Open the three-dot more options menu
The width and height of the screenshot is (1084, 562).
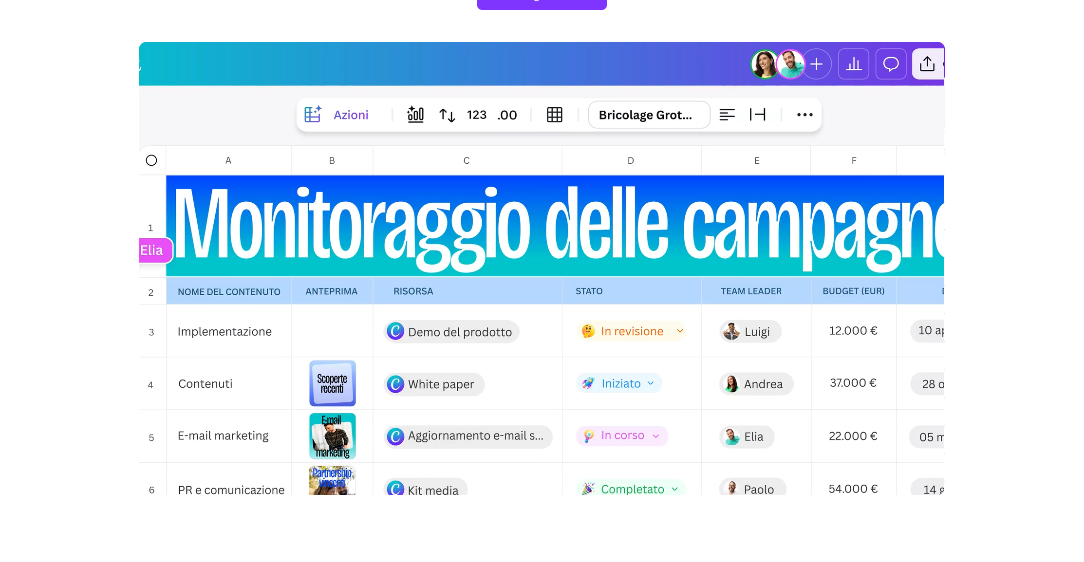(805, 115)
